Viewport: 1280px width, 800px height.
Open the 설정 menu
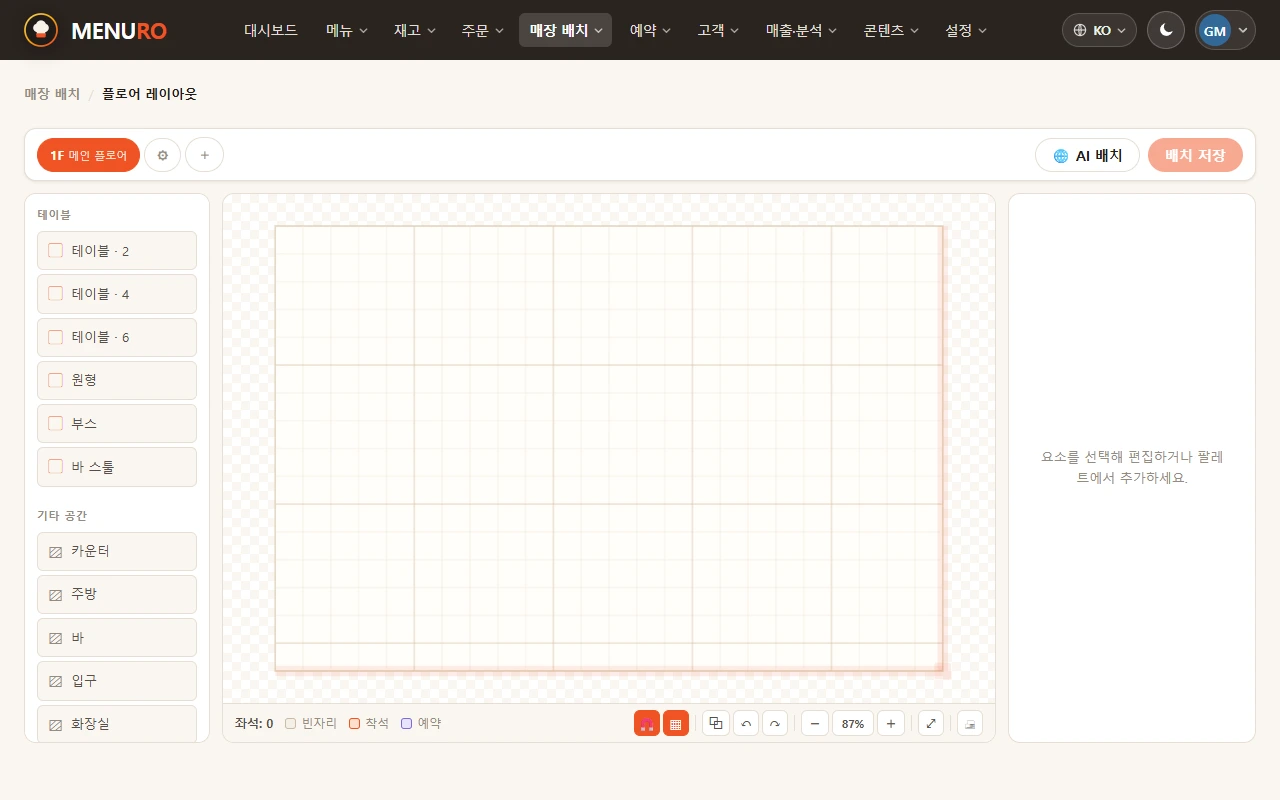tap(966, 30)
